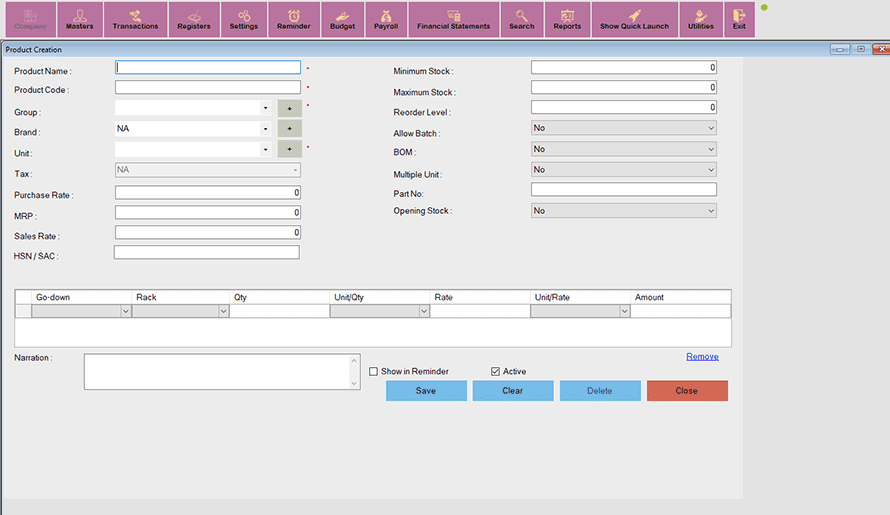Open the BOM dropdown

point(624,149)
